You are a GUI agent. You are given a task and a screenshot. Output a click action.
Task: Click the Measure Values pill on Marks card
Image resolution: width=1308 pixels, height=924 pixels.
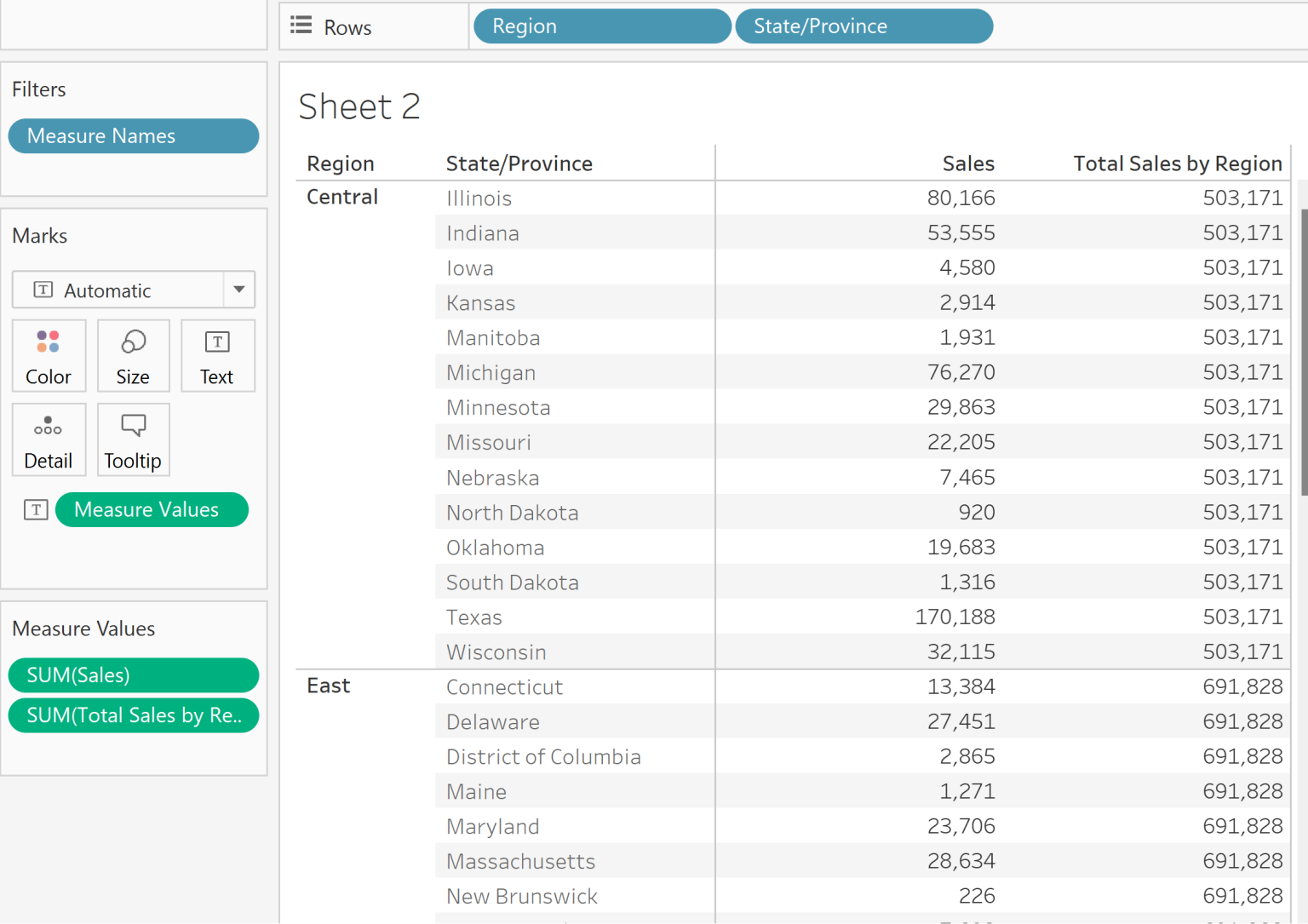(x=151, y=509)
